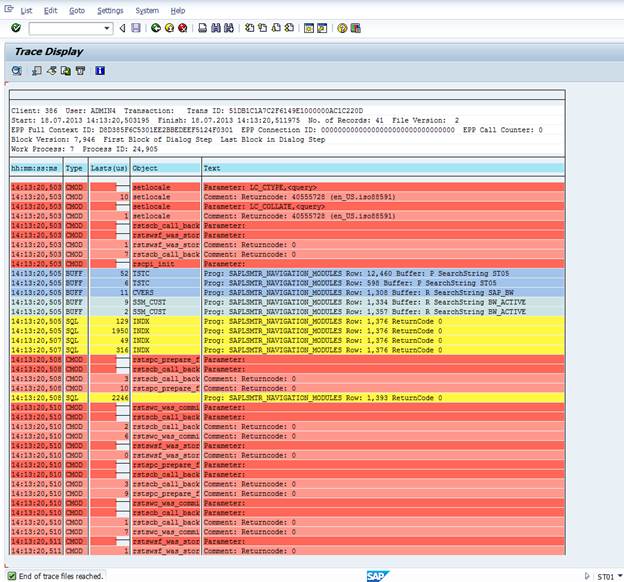The height and width of the screenshot is (582, 624).
Task: Select the rscpi_init parameter row
Action: coord(287,264)
